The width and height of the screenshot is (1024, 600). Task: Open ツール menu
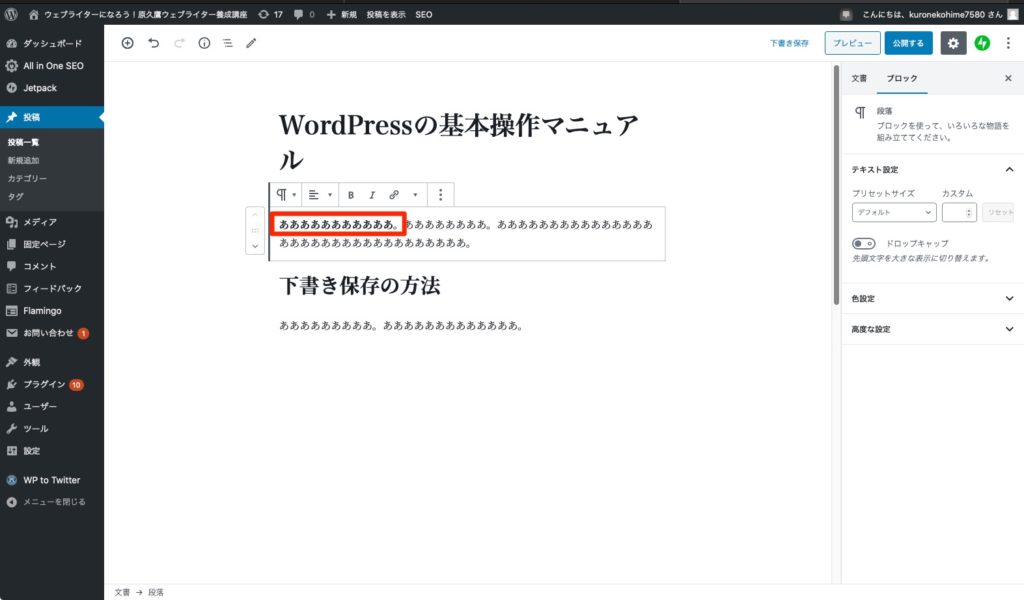coord(52,429)
